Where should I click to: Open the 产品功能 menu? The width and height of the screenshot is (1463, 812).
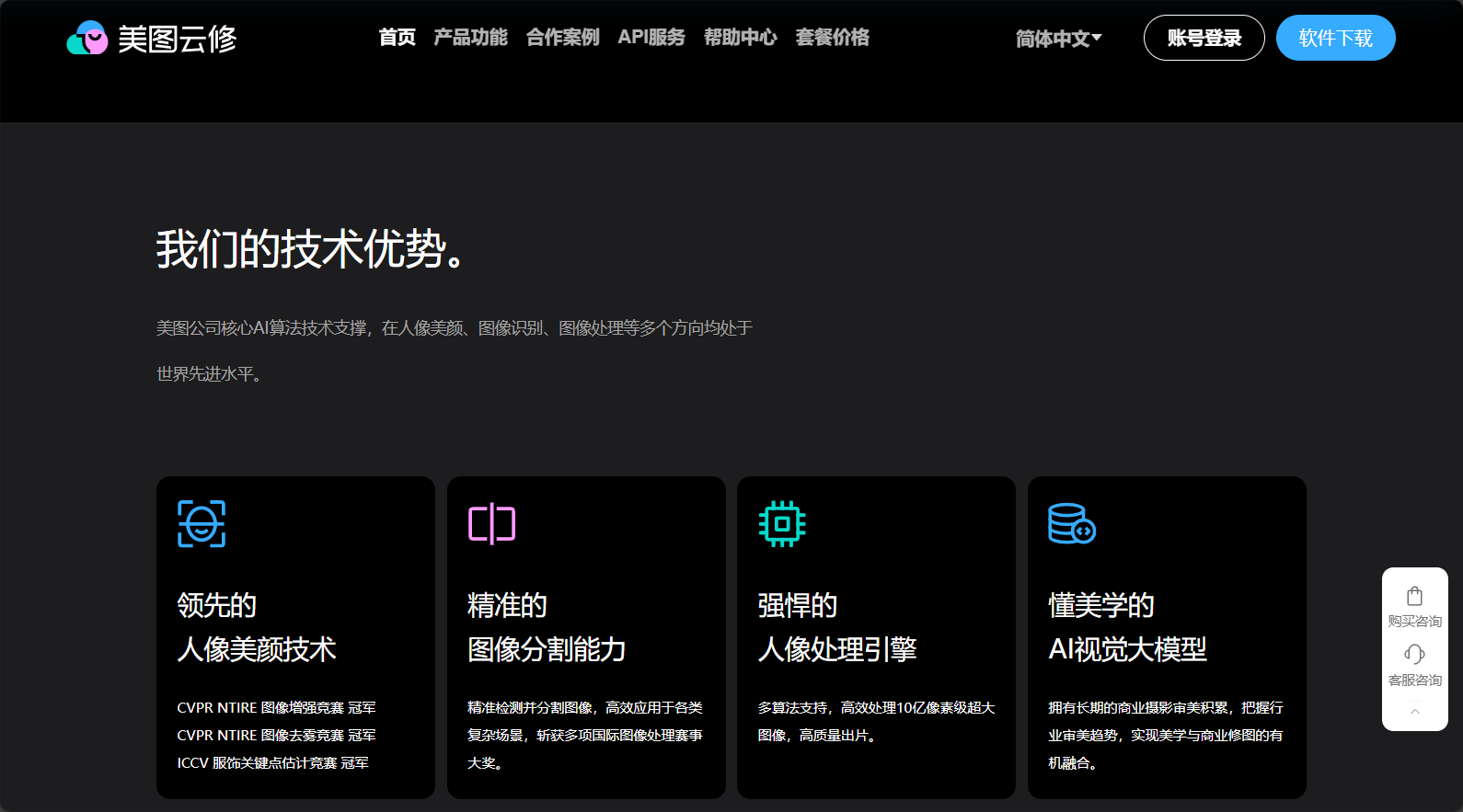(x=470, y=37)
